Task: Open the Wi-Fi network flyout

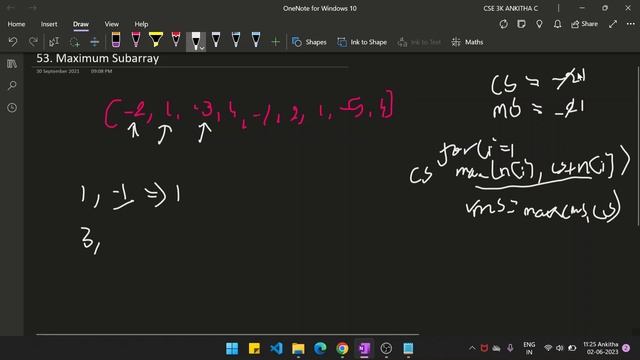Action: click(548, 348)
